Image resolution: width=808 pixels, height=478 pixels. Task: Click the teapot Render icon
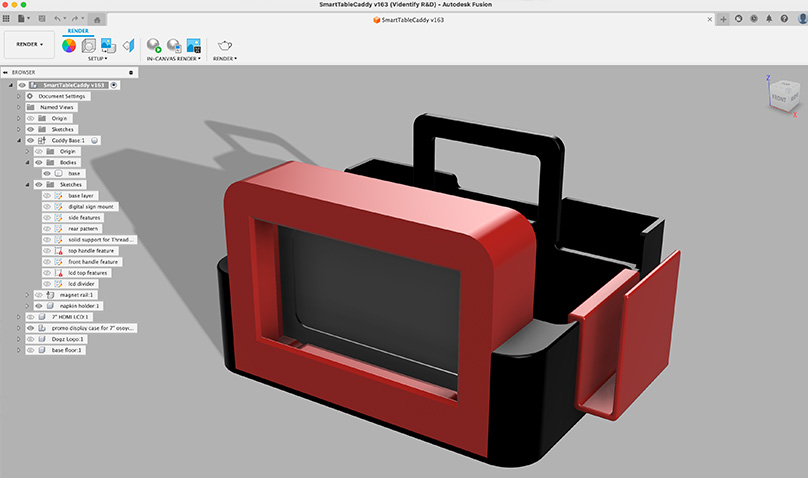pyautogui.click(x=225, y=45)
